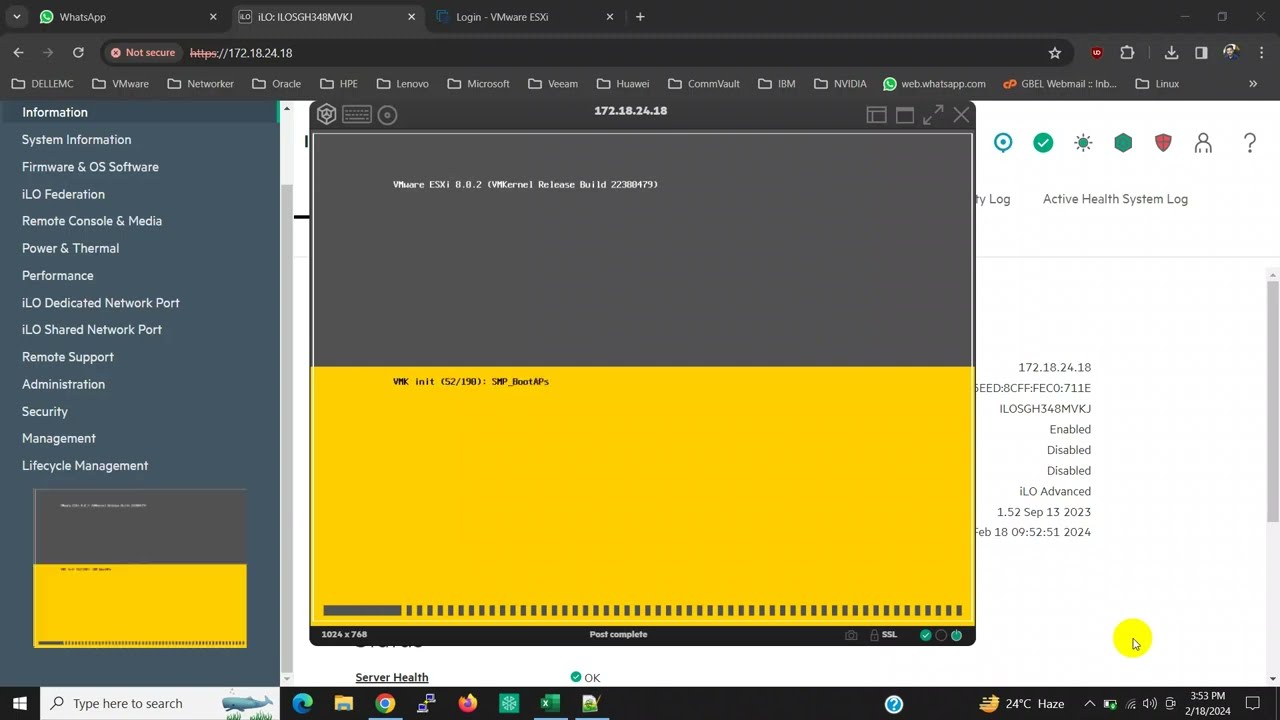Click the green hexagon icon in iLO header
This screenshot has width=1280, height=720.
pyautogui.click(x=1123, y=143)
